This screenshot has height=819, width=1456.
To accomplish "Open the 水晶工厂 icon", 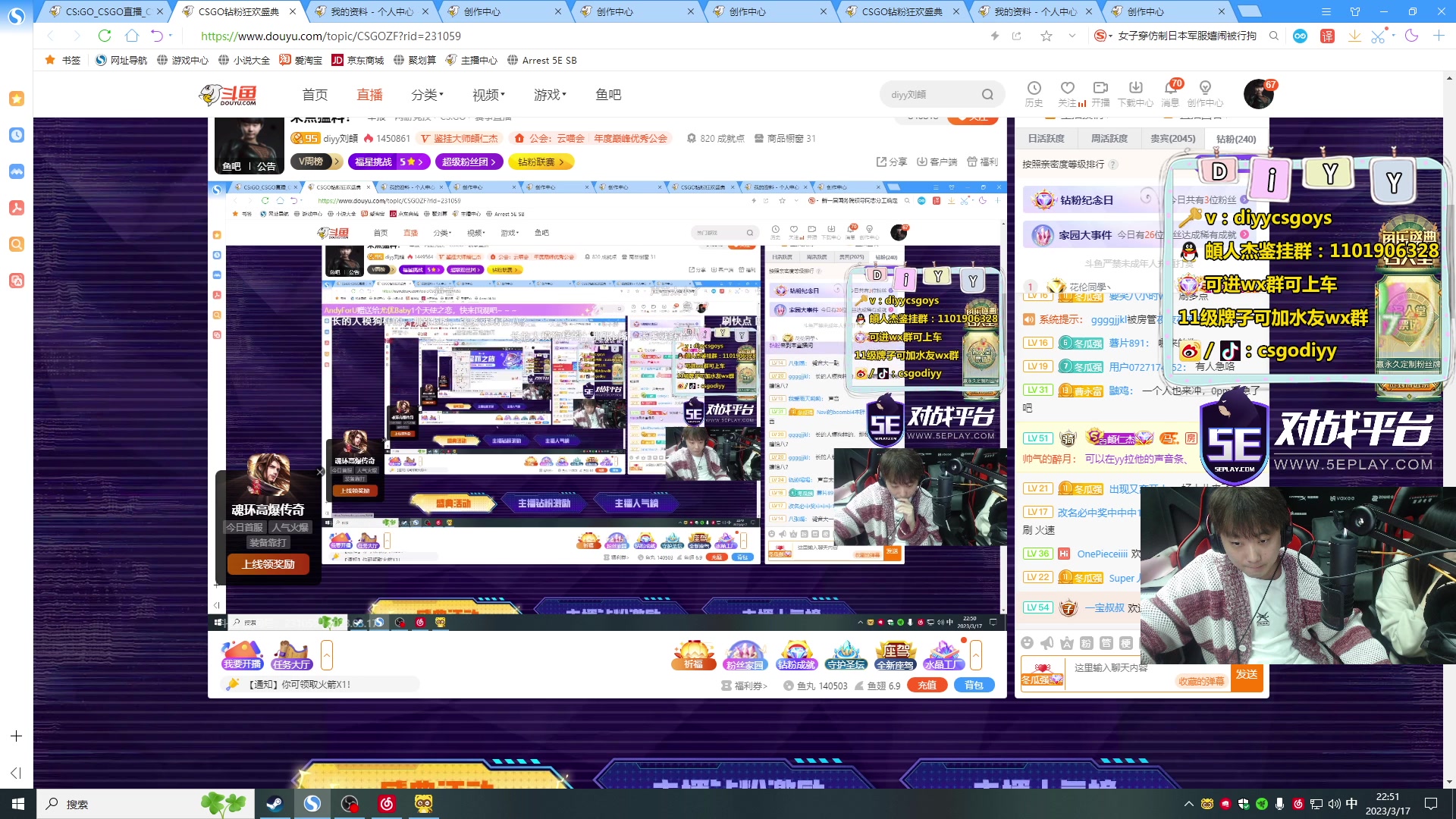I will pyautogui.click(x=943, y=655).
